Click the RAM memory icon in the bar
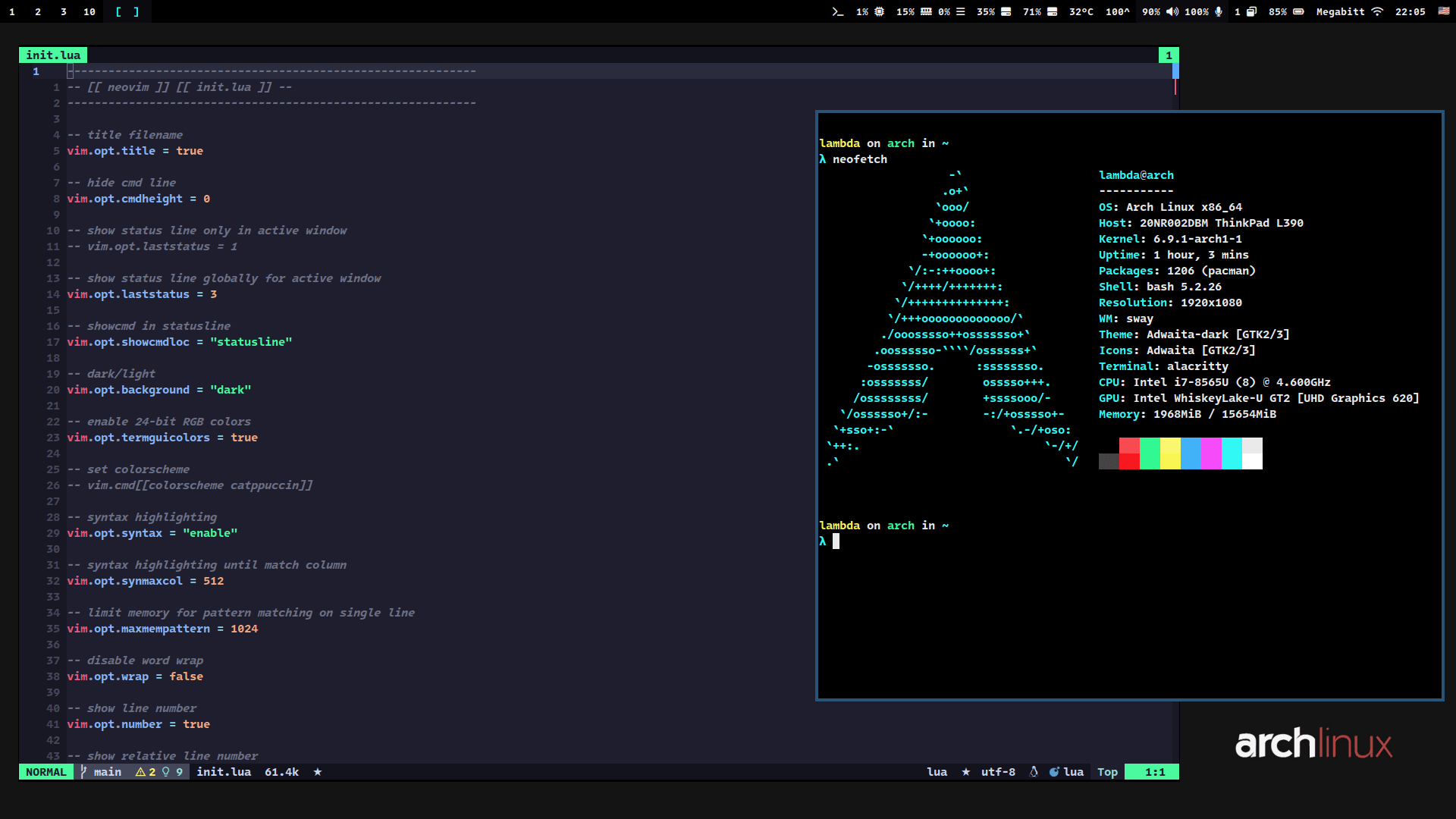The image size is (1456, 819). (926, 11)
